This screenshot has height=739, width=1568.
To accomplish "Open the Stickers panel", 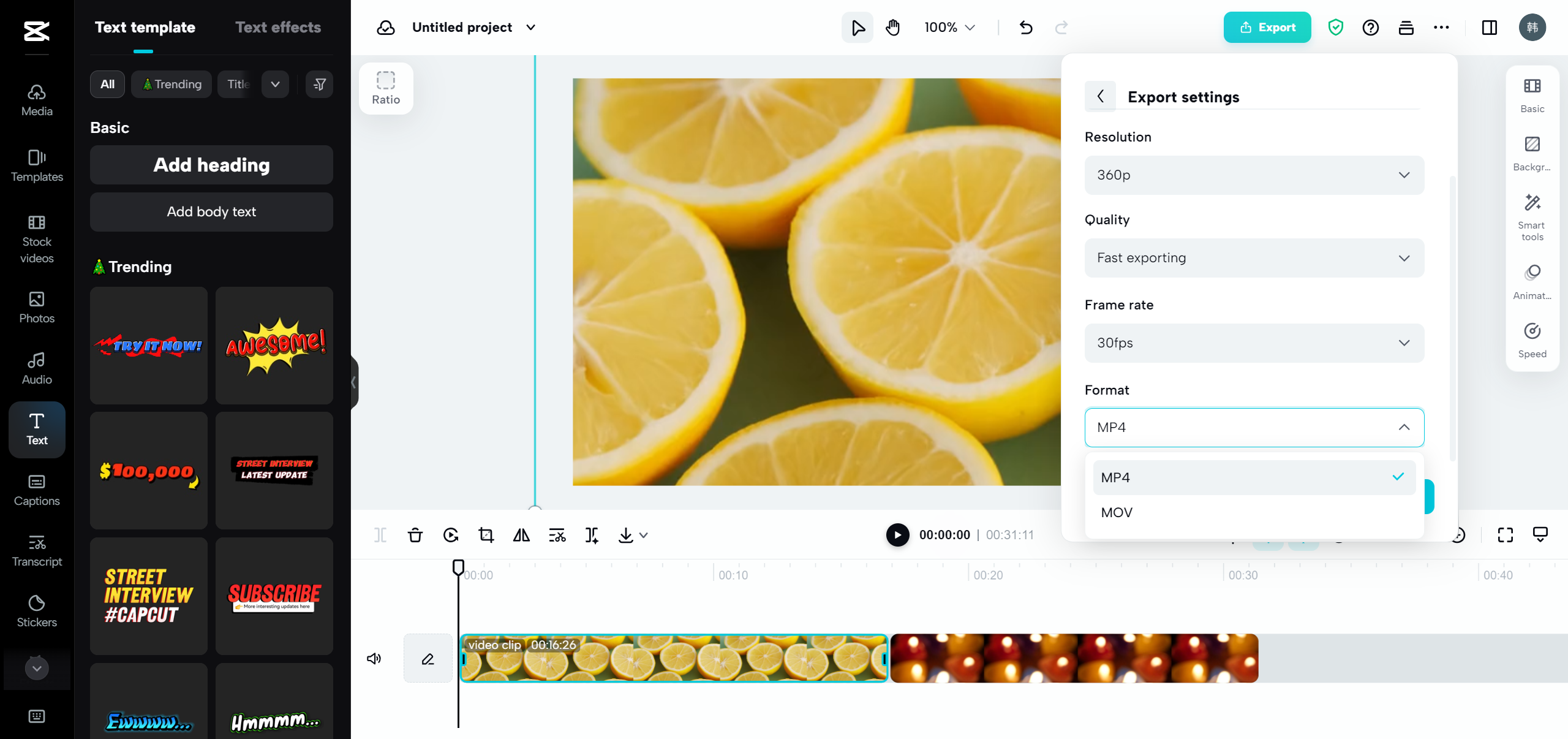I will pyautogui.click(x=37, y=610).
